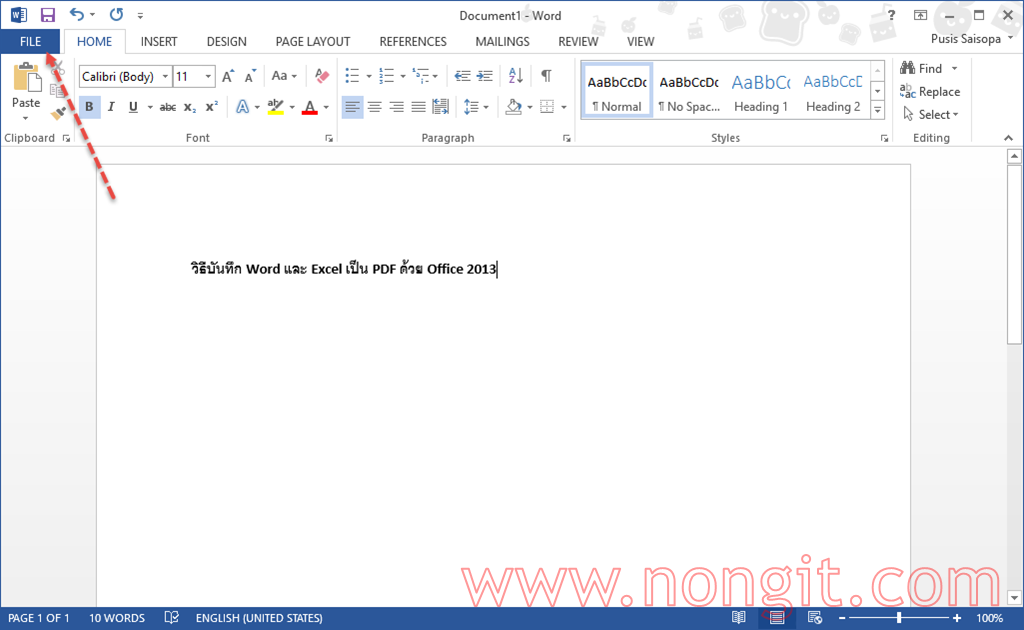Expand the Numbering list dropdown arrow

403,76
